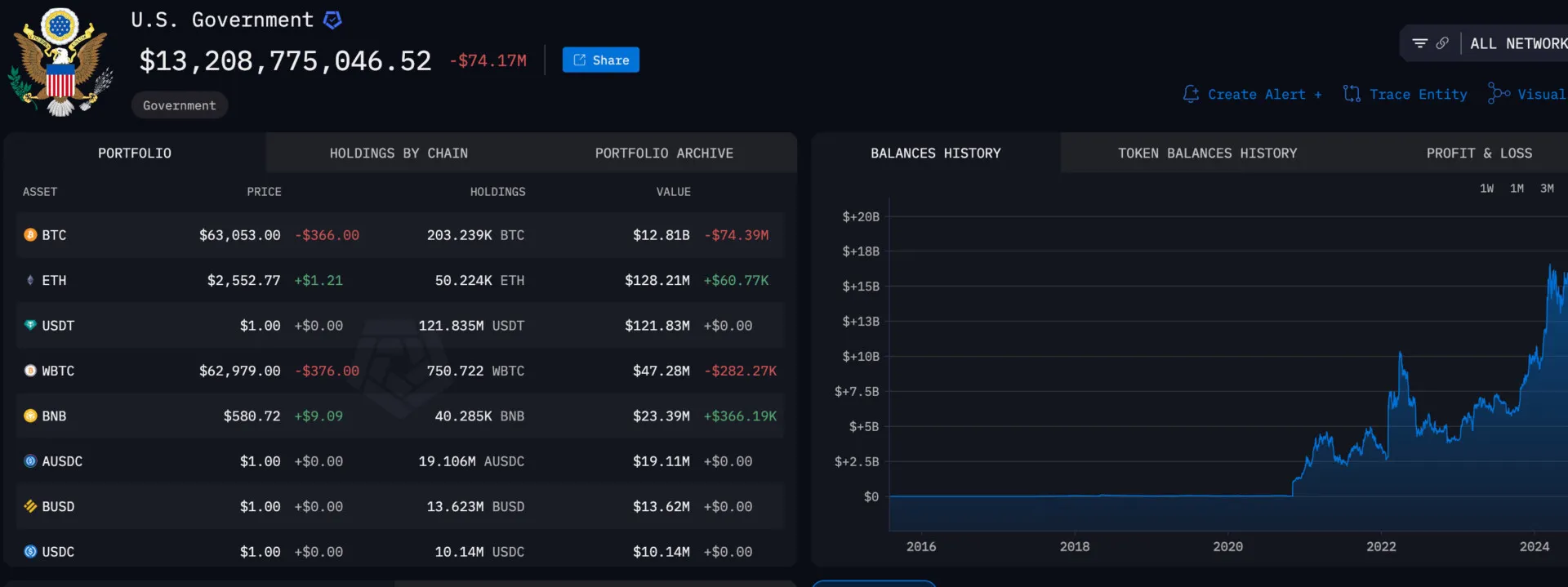Click the 2020 chart axis label
1568x587 pixels.
[1227, 547]
